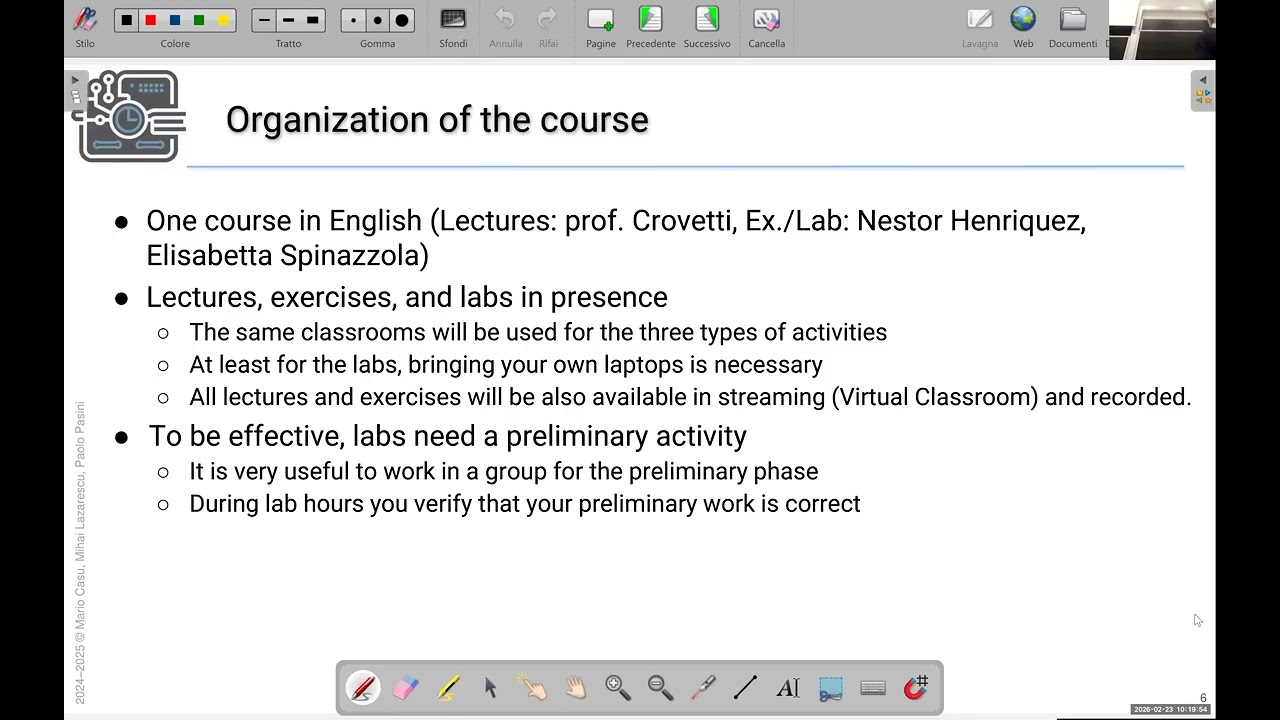Switch to Web mode
This screenshot has height=720, width=1280.
(1023, 27)
